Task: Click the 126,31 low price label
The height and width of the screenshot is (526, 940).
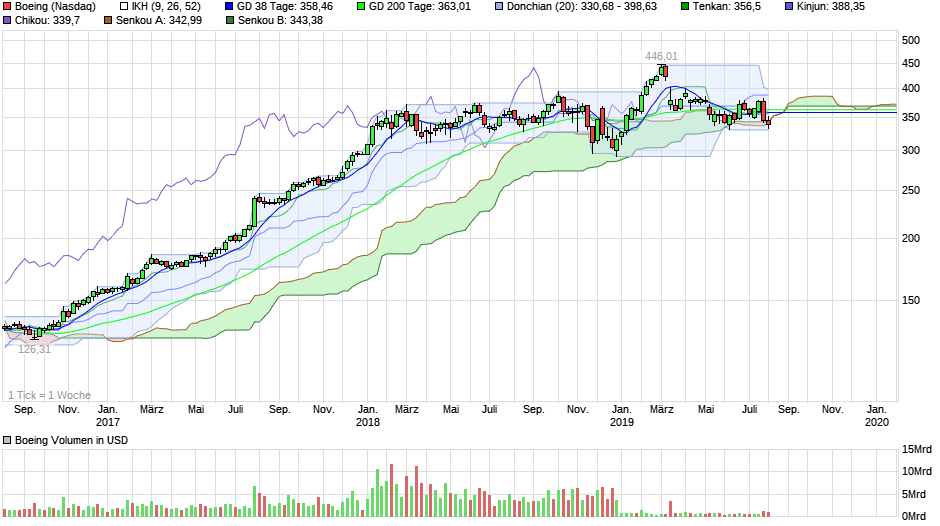Action: (x=35, y=349)
